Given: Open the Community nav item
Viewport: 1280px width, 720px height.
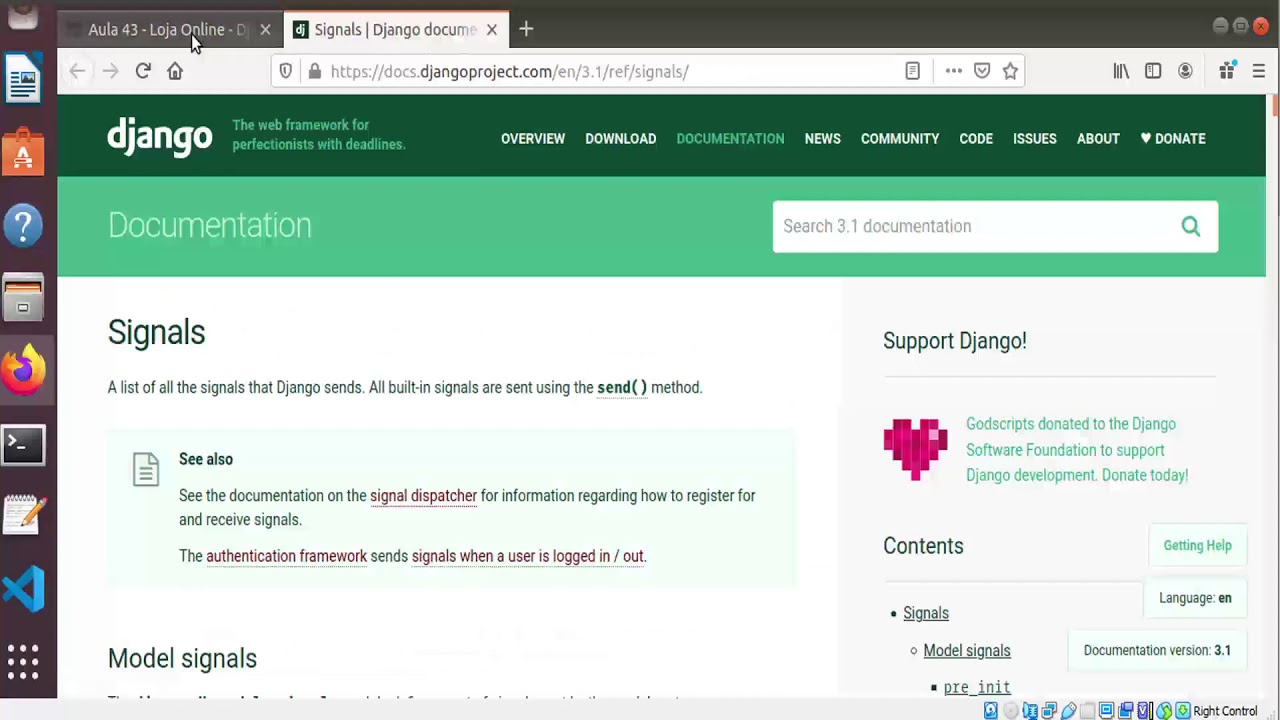Looking at the screenshot, I should click(x=900, y=139).
